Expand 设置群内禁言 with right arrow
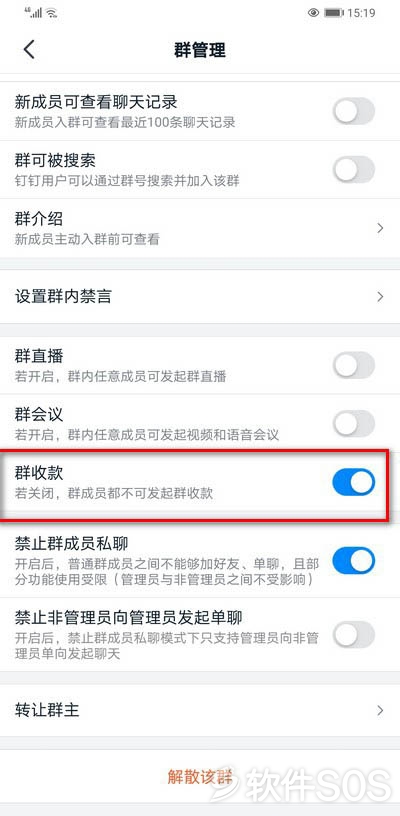This screenshot has width=400, height=816. 380,297
